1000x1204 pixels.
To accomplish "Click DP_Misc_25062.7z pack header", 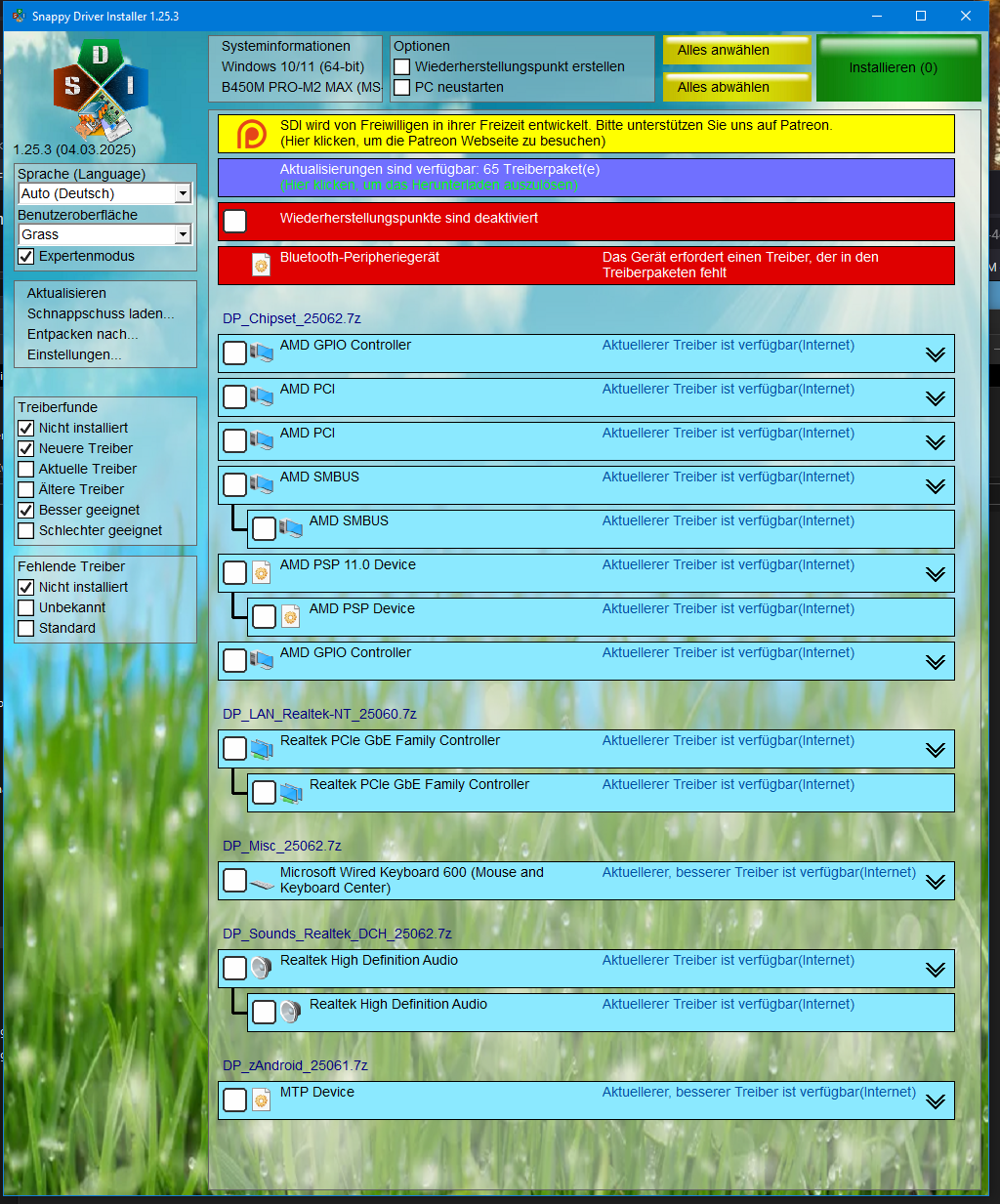I will click(x=282, y=846).
